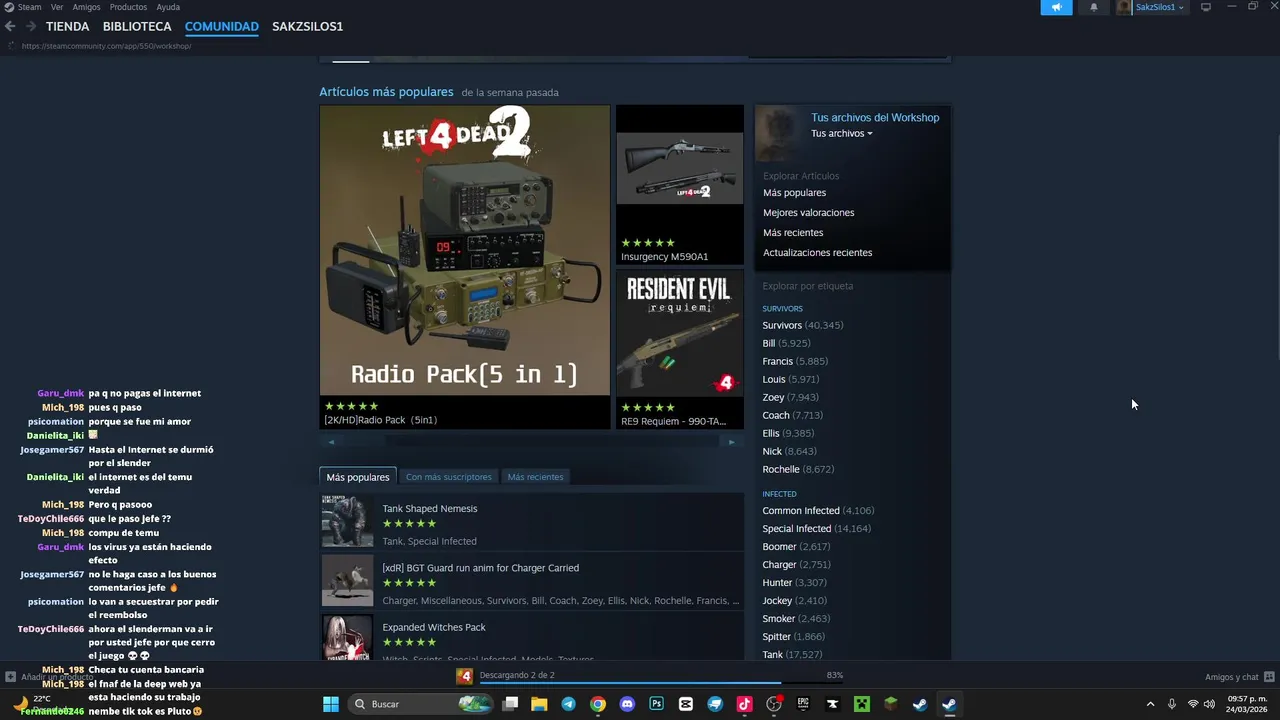1280x720 pixels.
Task: Switch to the Más recientes list tab
Action: point(535,477)
